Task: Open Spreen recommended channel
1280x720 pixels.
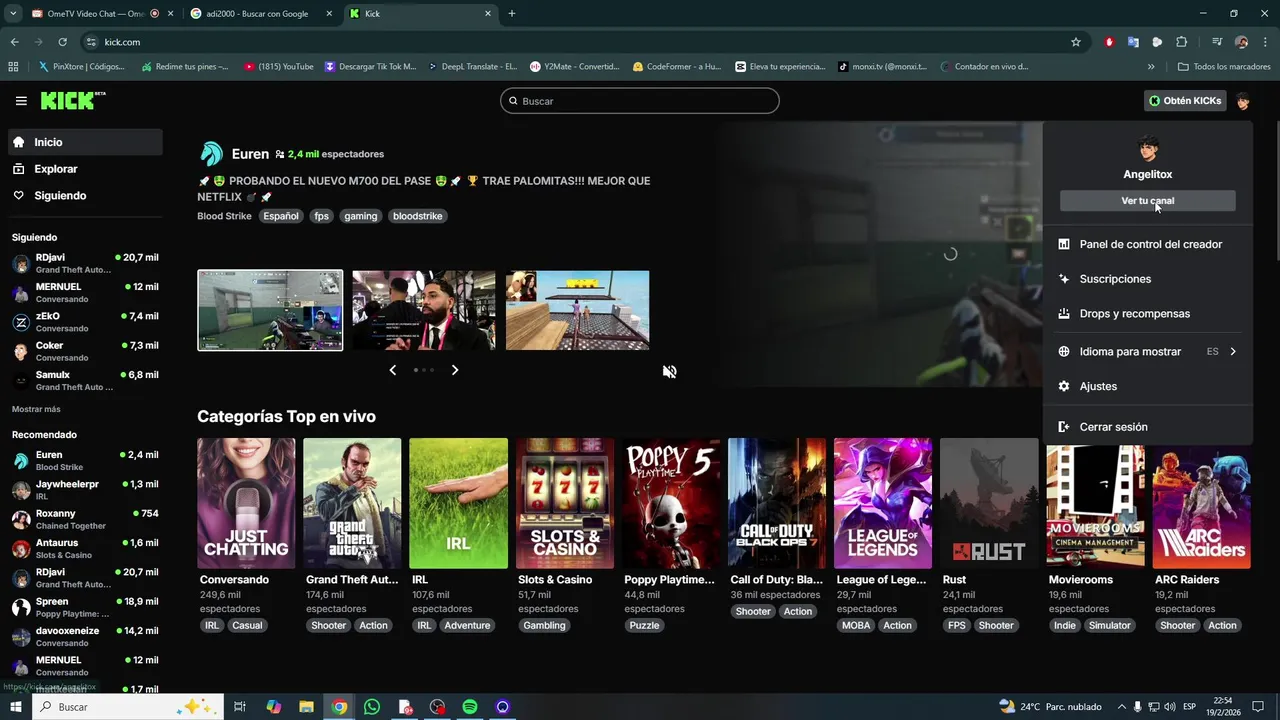Action: coord(85,607)
